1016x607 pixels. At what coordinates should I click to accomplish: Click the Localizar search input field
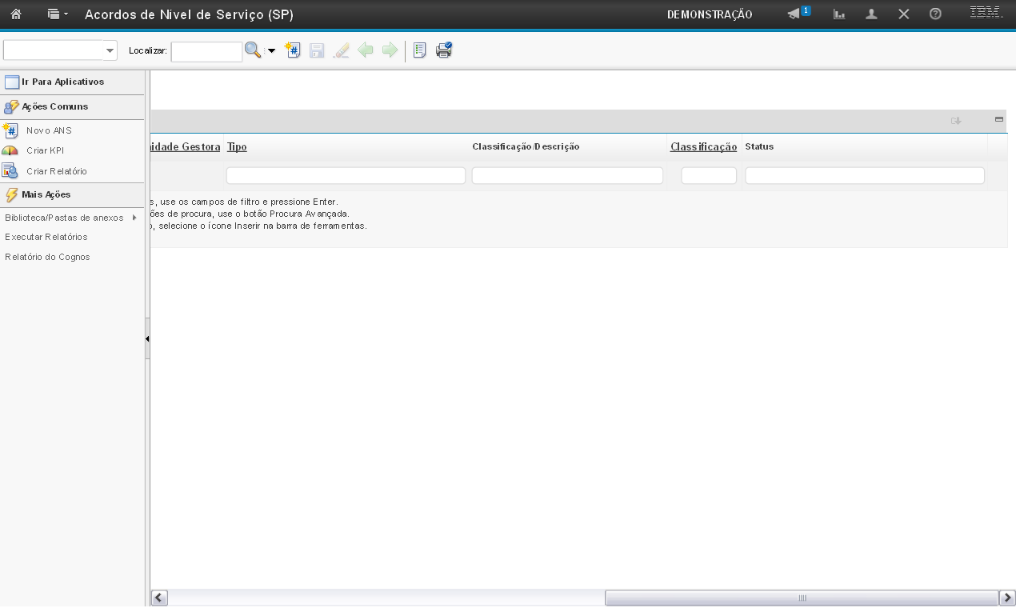[207, 50]
